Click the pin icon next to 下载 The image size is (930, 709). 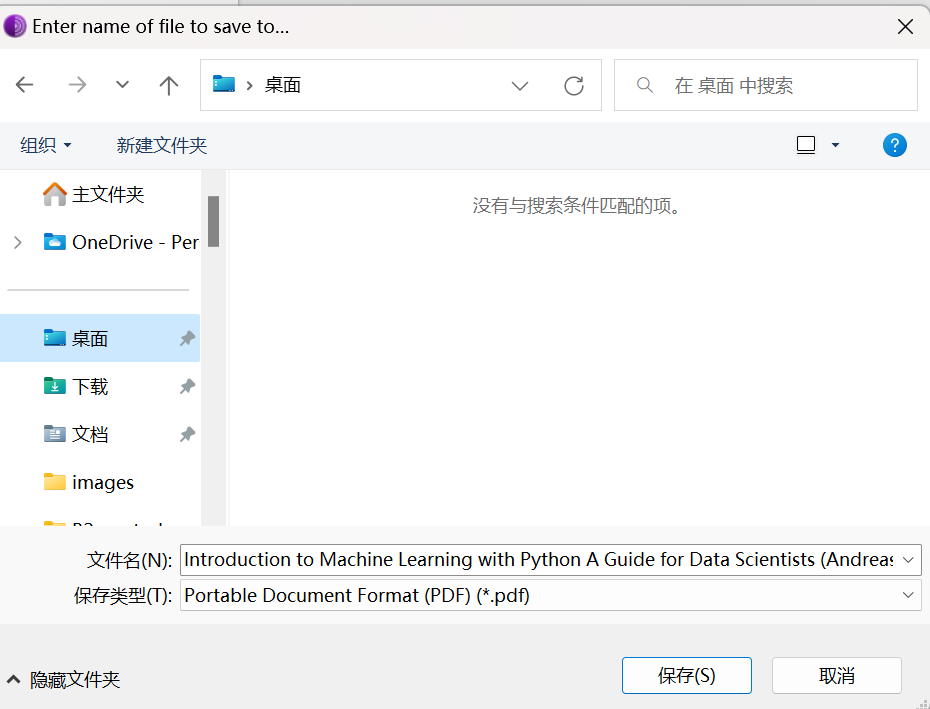click(186, 386)
